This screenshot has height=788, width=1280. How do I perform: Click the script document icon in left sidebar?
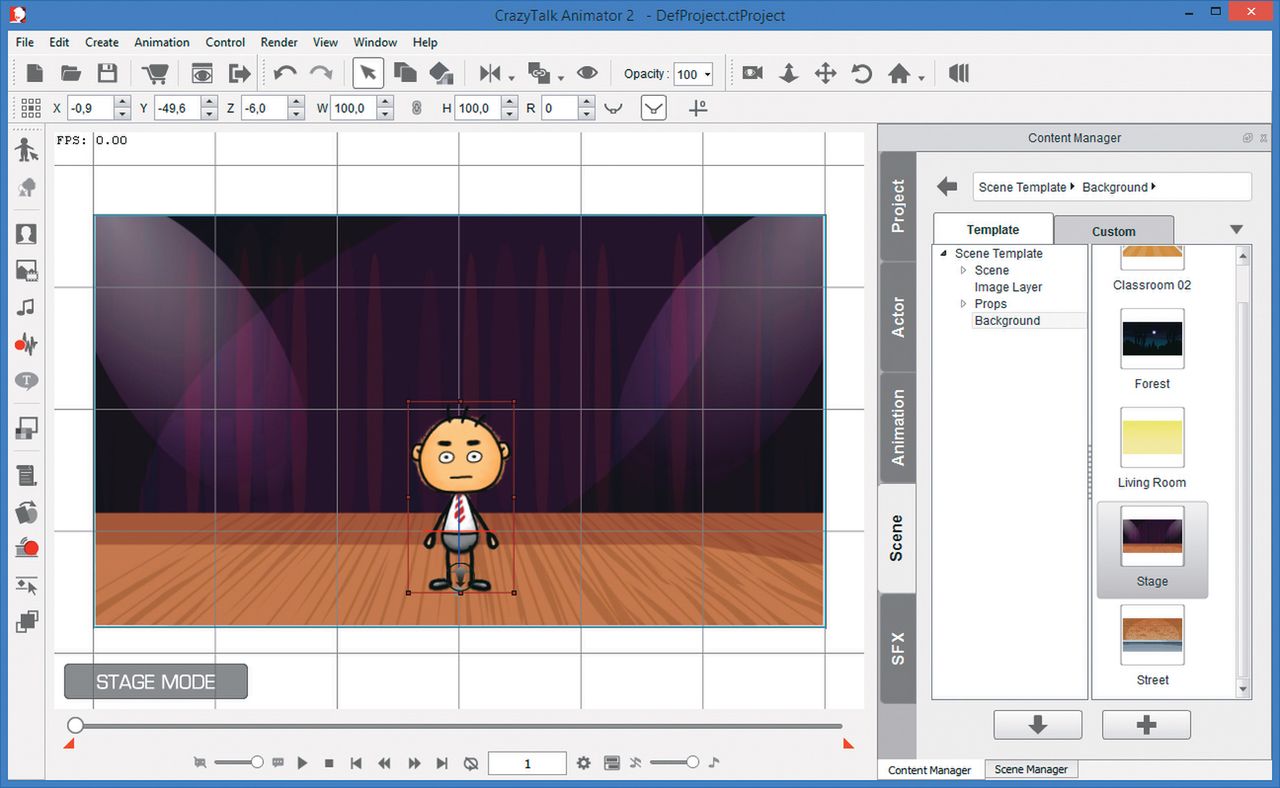[27, 475]
